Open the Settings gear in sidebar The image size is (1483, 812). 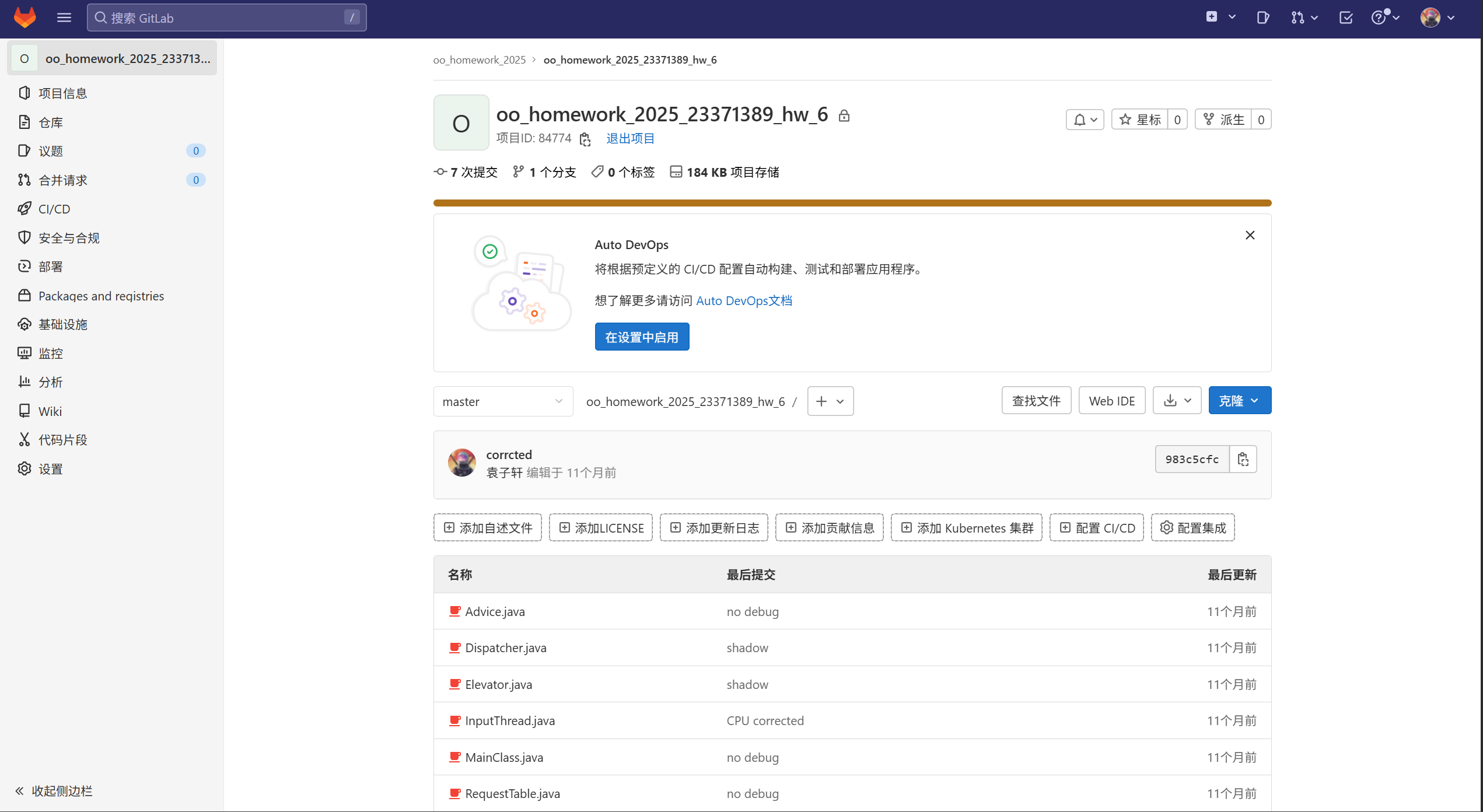tap(50, 469)
